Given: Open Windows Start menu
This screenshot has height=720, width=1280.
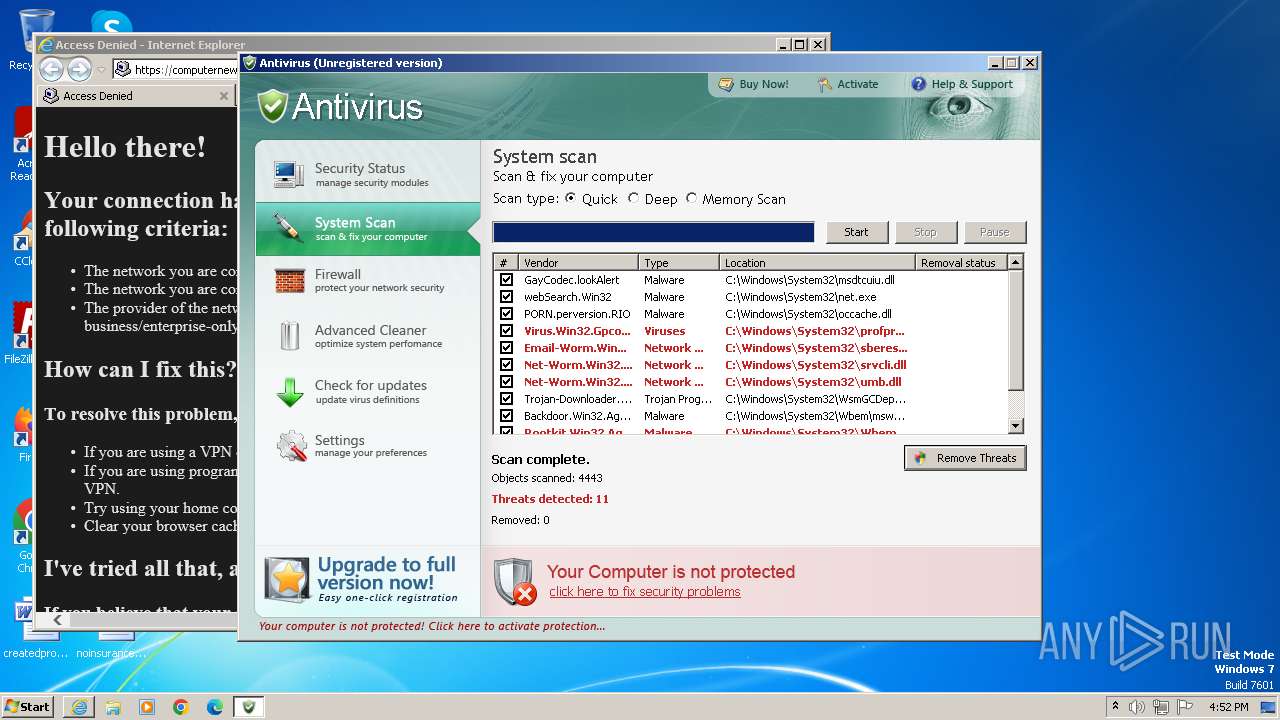Looking at the screenshot, I should click(x=28, y=707).
